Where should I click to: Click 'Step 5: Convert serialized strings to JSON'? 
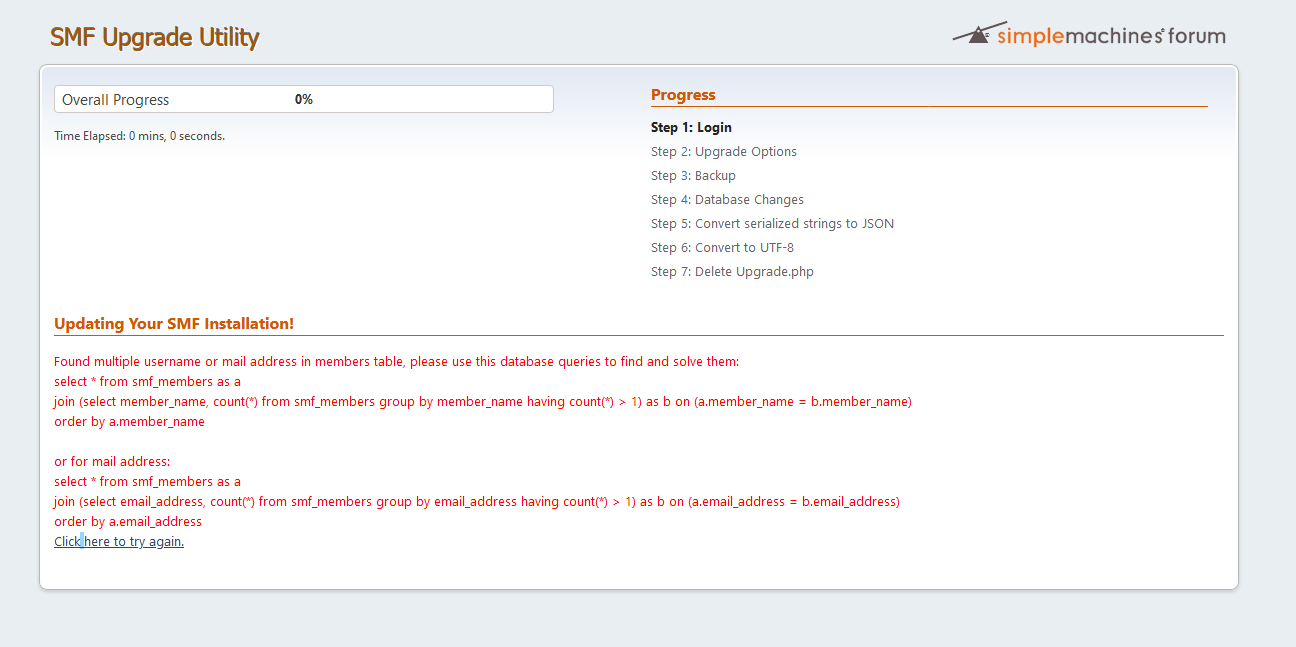(772, 223)
